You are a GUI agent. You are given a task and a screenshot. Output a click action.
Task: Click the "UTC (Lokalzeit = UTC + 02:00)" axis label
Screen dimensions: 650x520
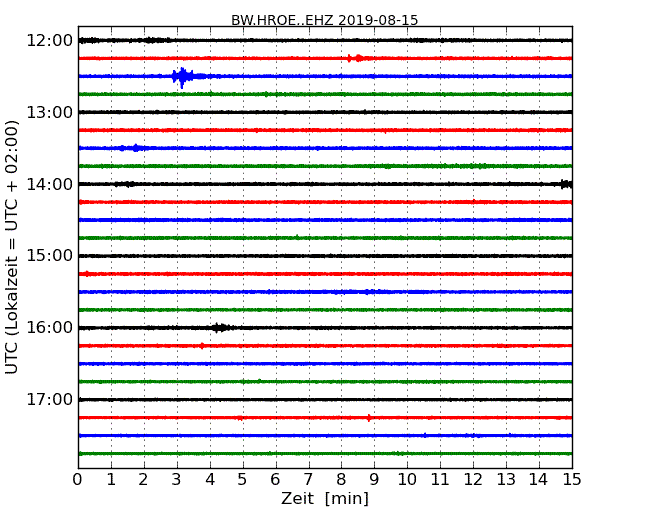coord(12,247)
